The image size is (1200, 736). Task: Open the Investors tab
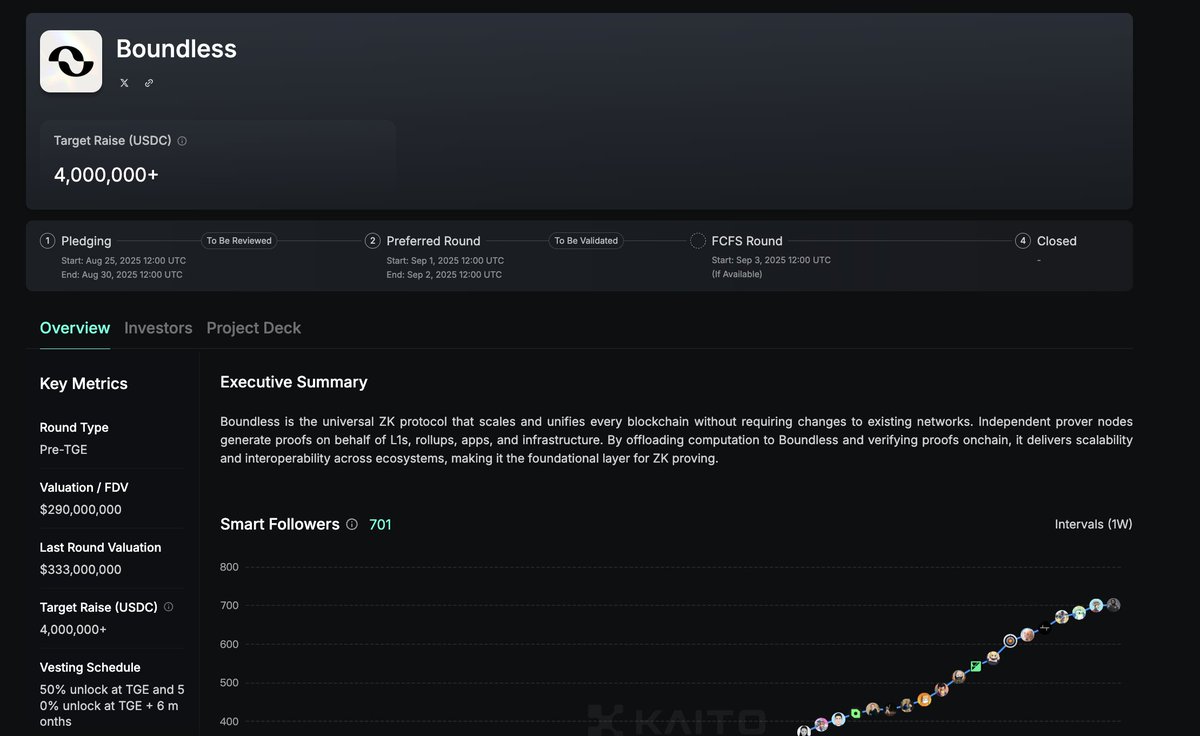pos(158,328)
